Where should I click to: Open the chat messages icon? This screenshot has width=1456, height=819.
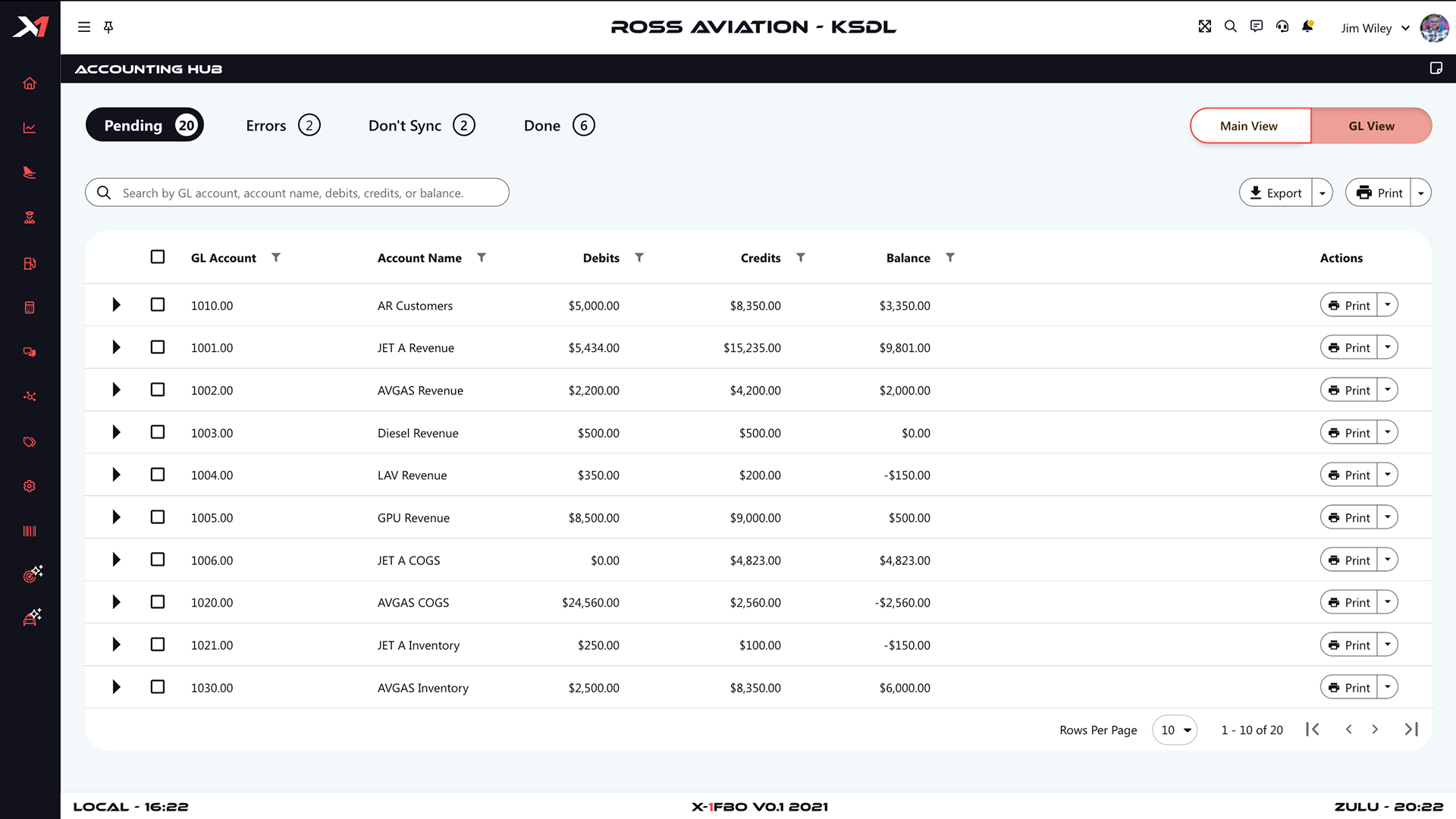click(x=1257, y=27)
